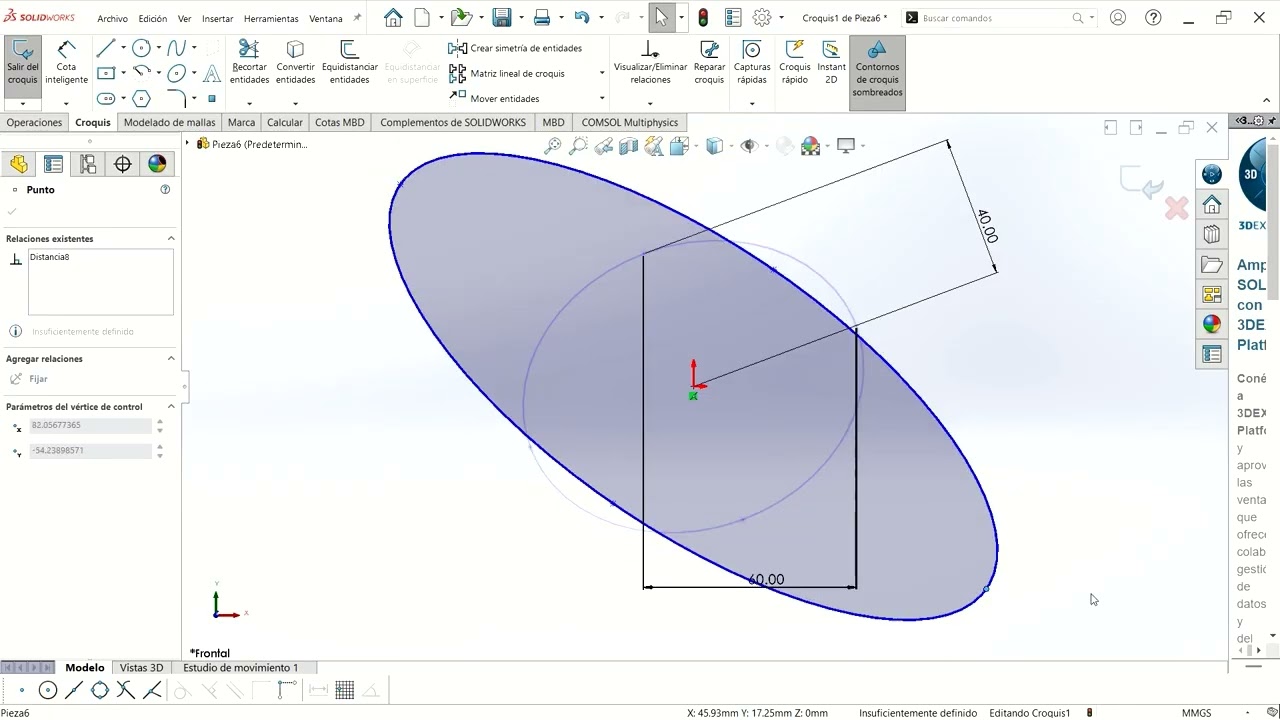Switch to Operaciones tab
Screen dimensions: 1280x720
pyautogui.click(x=34, y=122)
